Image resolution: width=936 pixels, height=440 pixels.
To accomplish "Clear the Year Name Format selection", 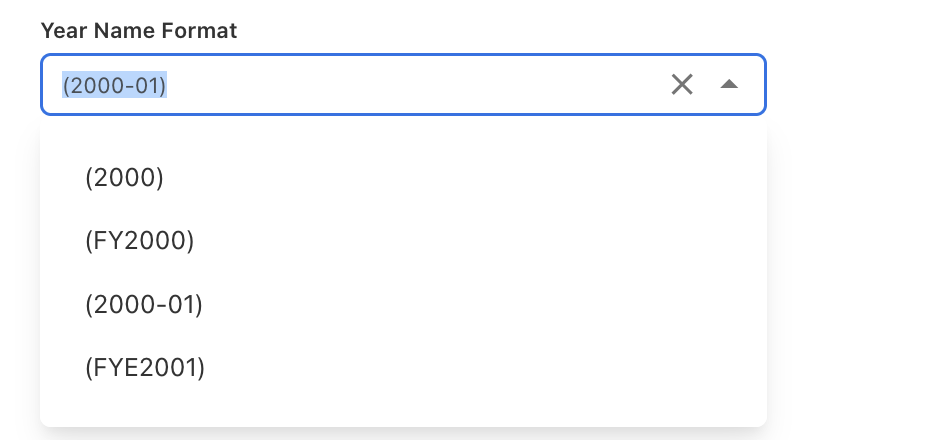I will click(x=682, y=85).
